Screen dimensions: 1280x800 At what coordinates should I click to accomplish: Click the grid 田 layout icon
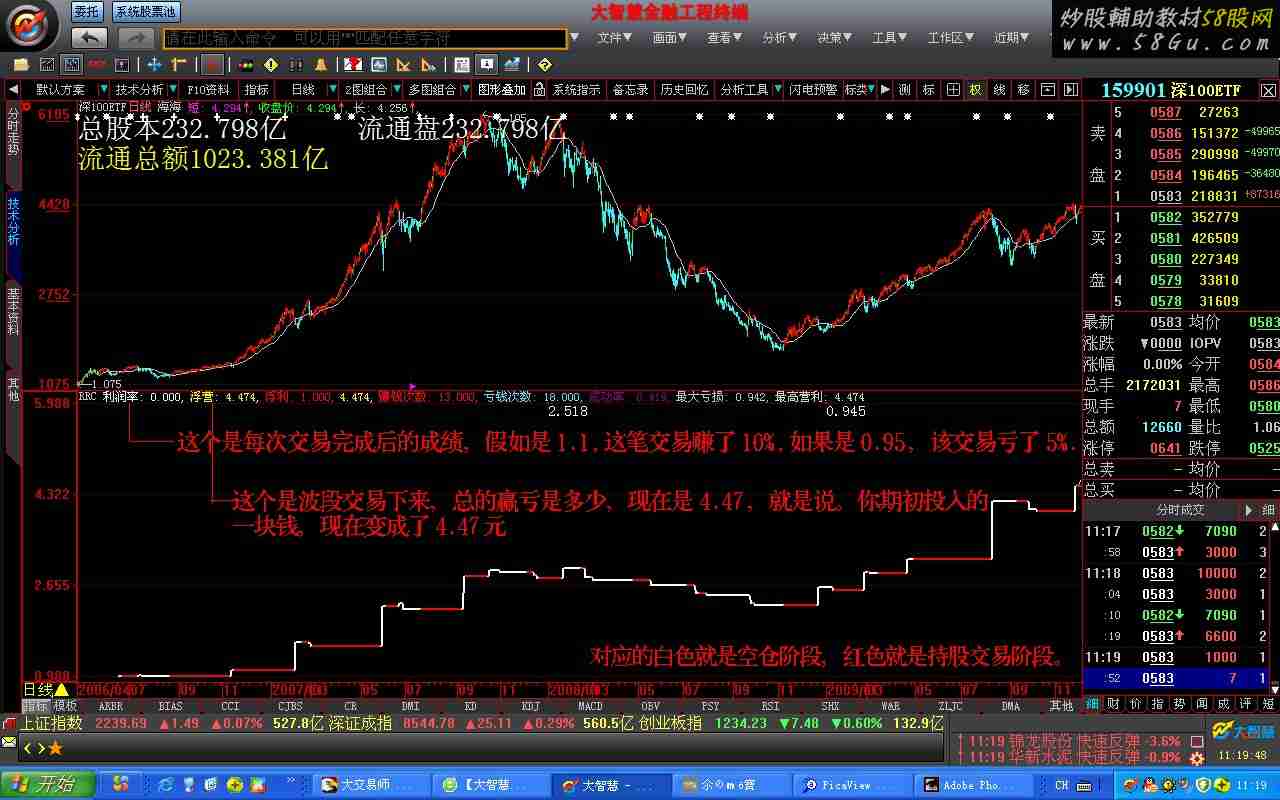click(x=953, y=89)
